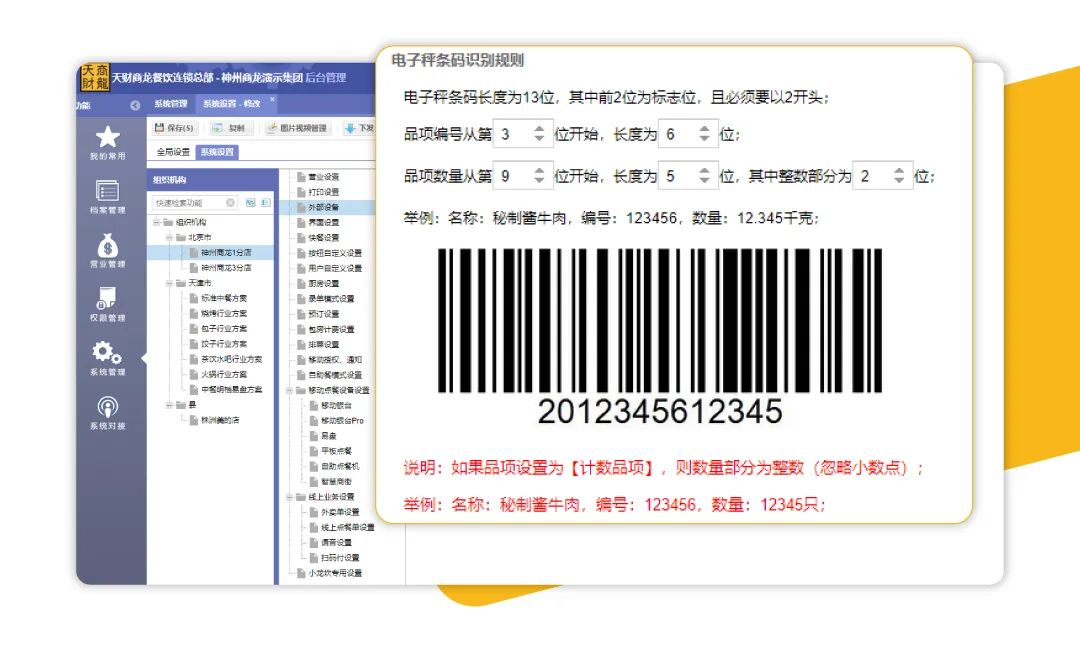This screenshot has width=1080, height=647.
Task: Click the tree-view icon beside the search box
Action: 251,203
